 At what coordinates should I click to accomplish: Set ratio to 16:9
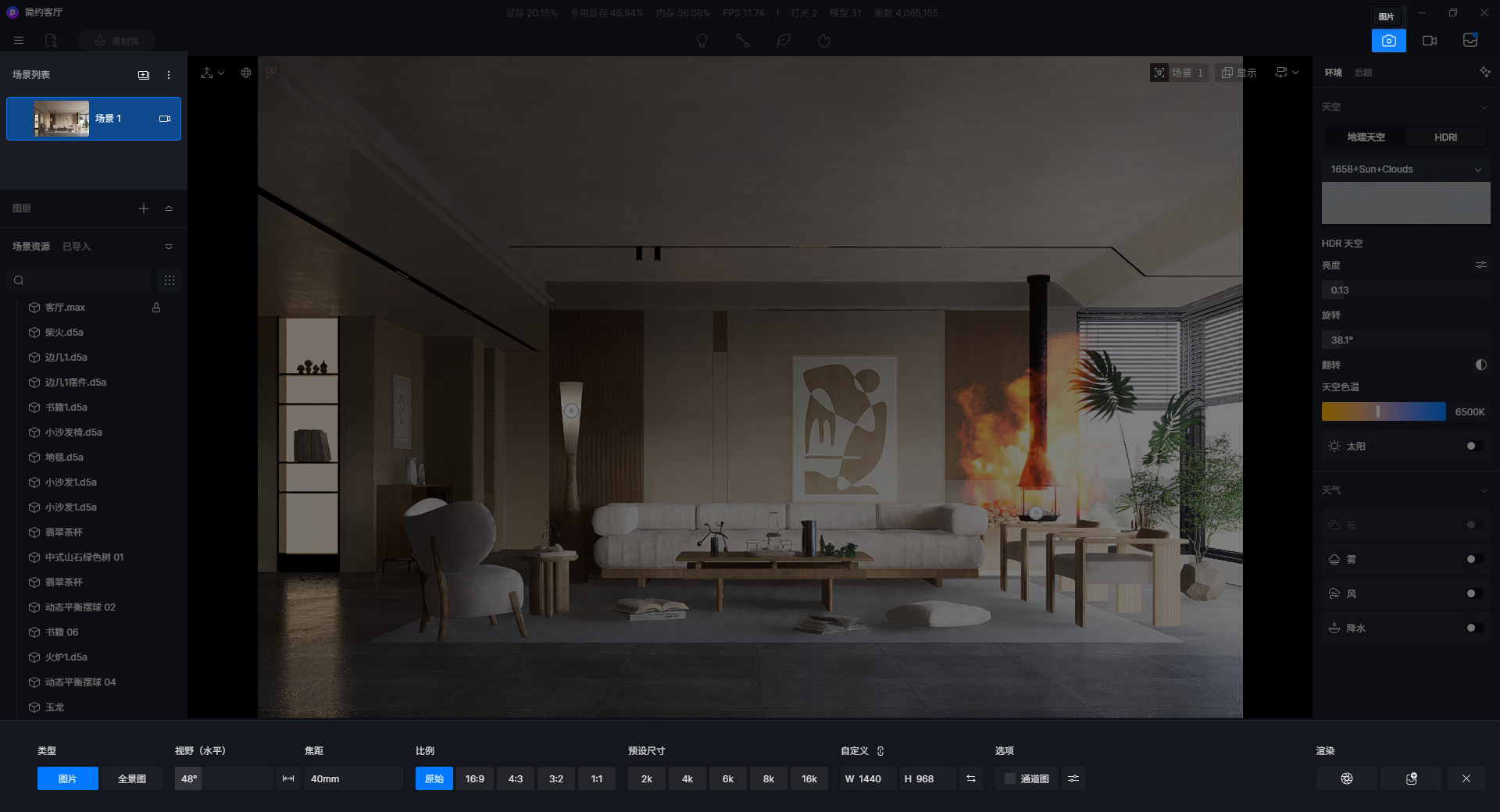pos(474,778)
